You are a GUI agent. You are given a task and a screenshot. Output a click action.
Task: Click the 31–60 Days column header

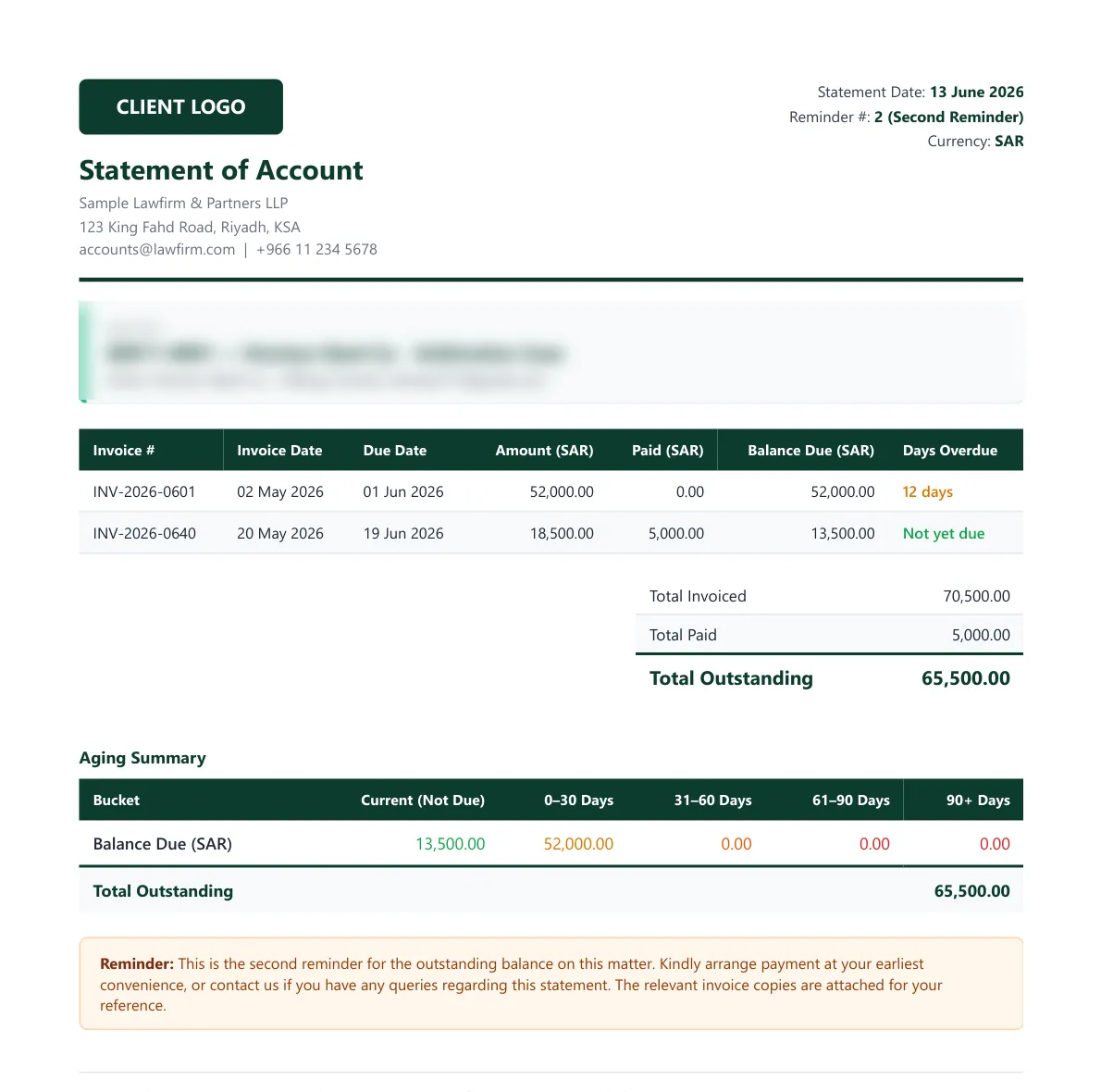point(712,800)
